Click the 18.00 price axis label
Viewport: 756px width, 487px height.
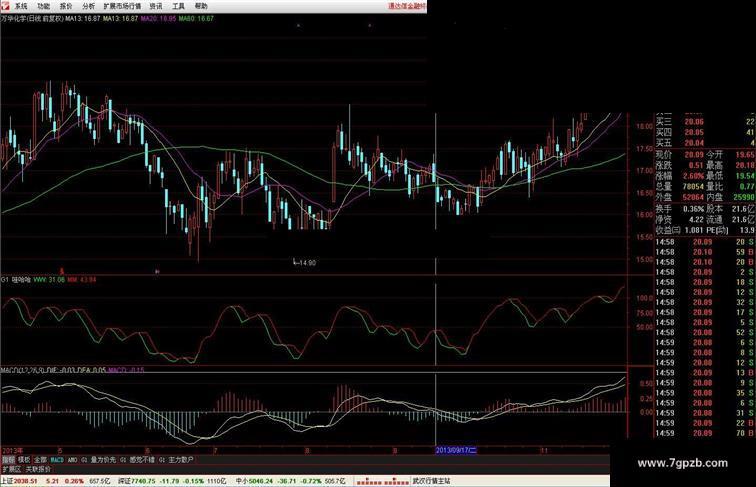[644, 126]
